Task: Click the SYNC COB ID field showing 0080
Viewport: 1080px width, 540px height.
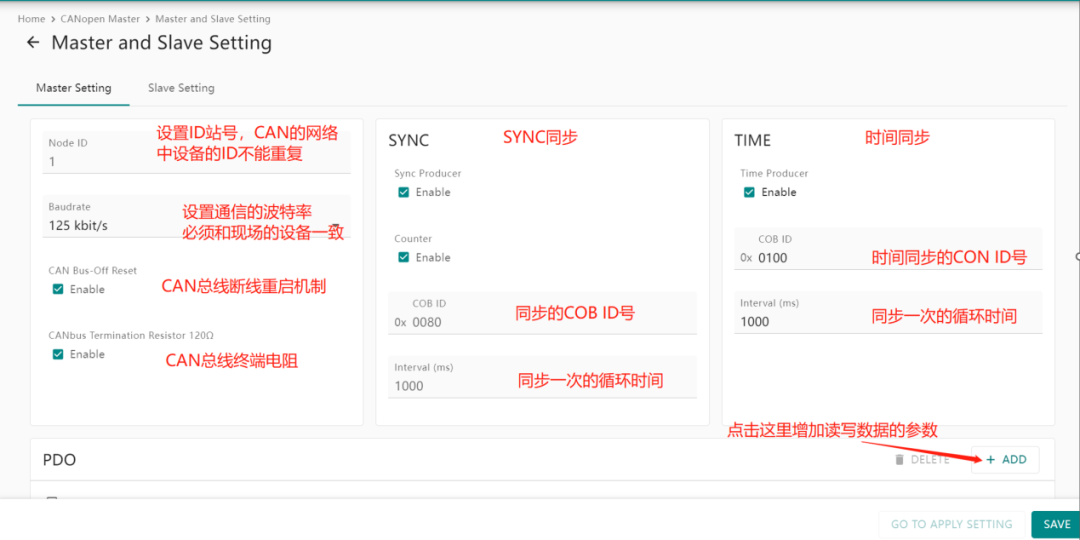Action: point(543,313)
